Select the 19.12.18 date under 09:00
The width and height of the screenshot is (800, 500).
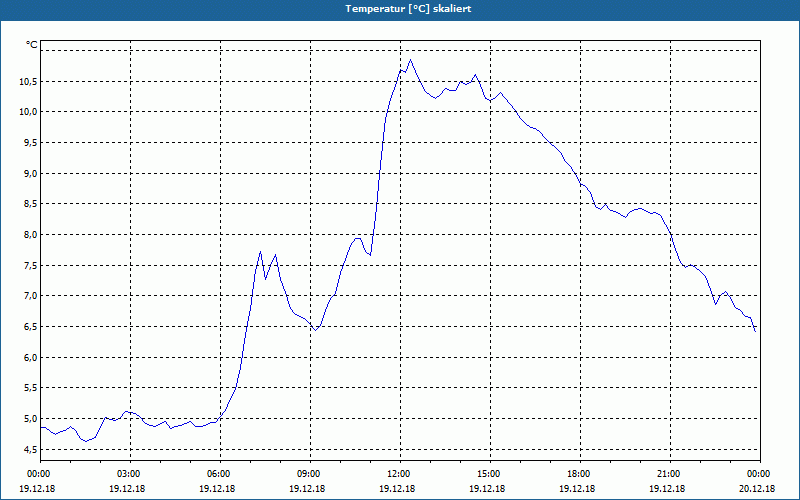point(307,489)
